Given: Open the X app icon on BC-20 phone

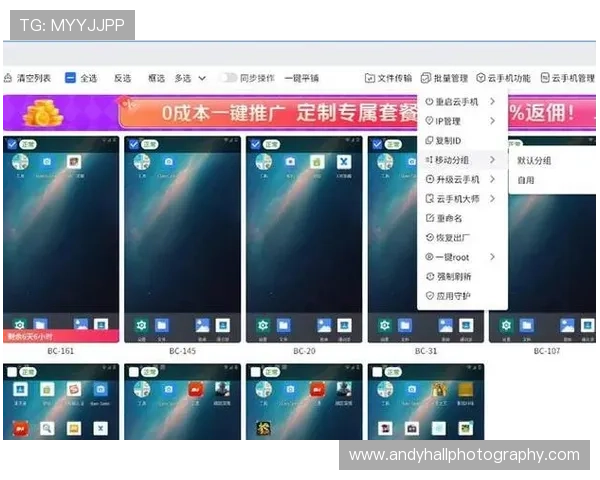Looking at the screenshot, I should 344,162.
